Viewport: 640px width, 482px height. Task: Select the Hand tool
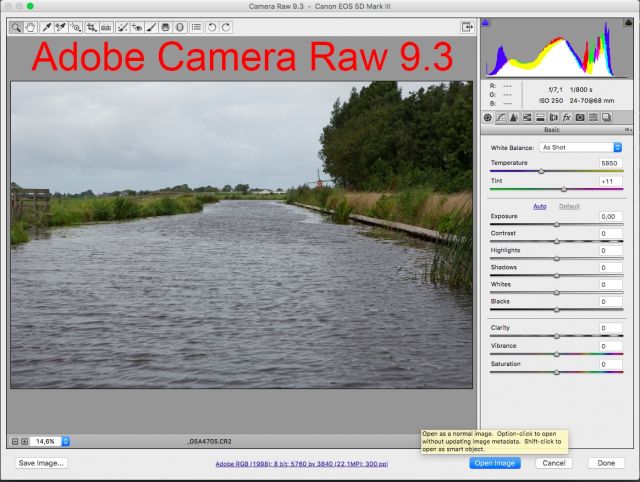pos(30,27)
